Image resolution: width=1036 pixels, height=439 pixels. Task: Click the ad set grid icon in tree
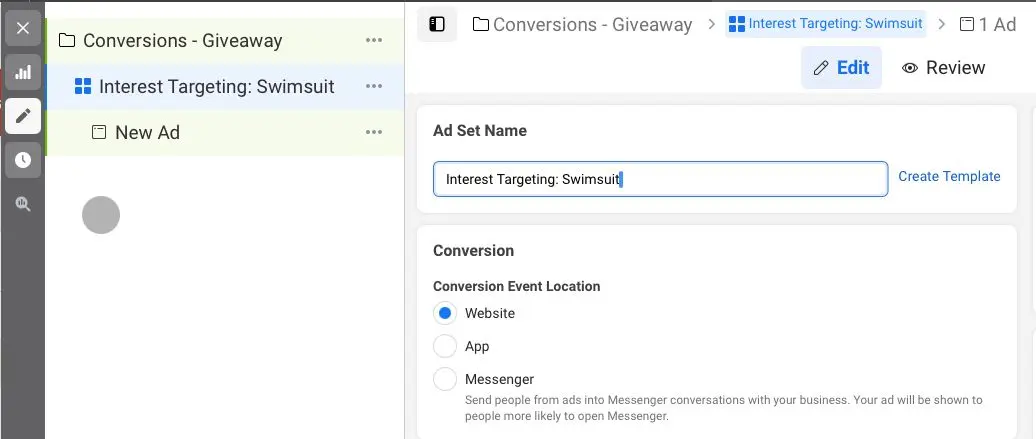pyautogui.click(x=83, y=87)
